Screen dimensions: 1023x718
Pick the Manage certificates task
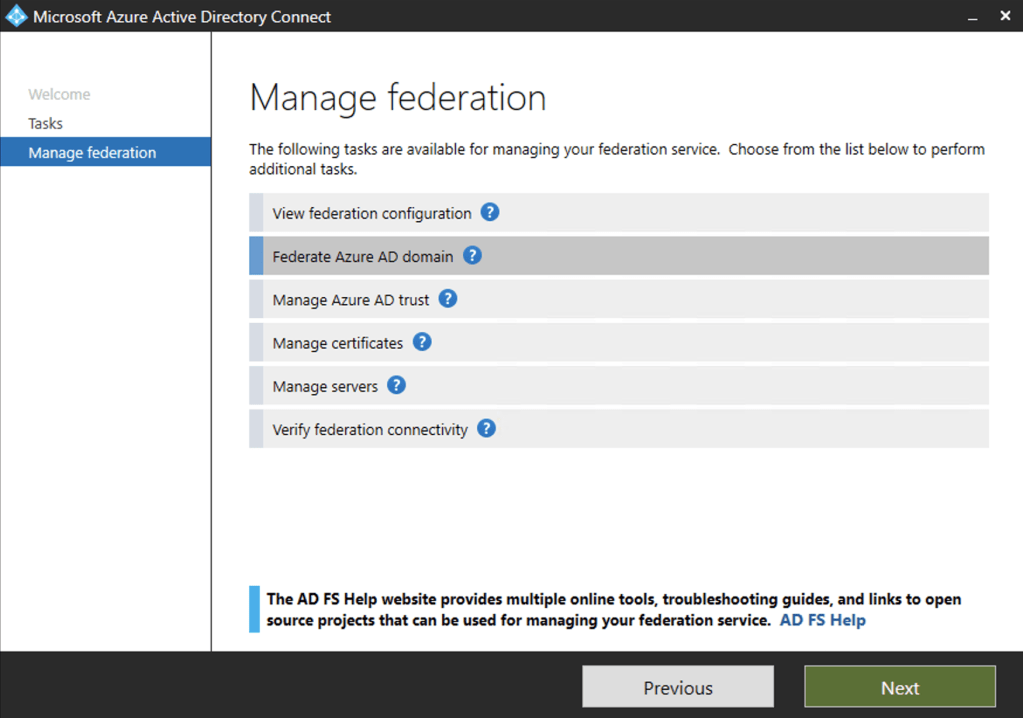337,343
